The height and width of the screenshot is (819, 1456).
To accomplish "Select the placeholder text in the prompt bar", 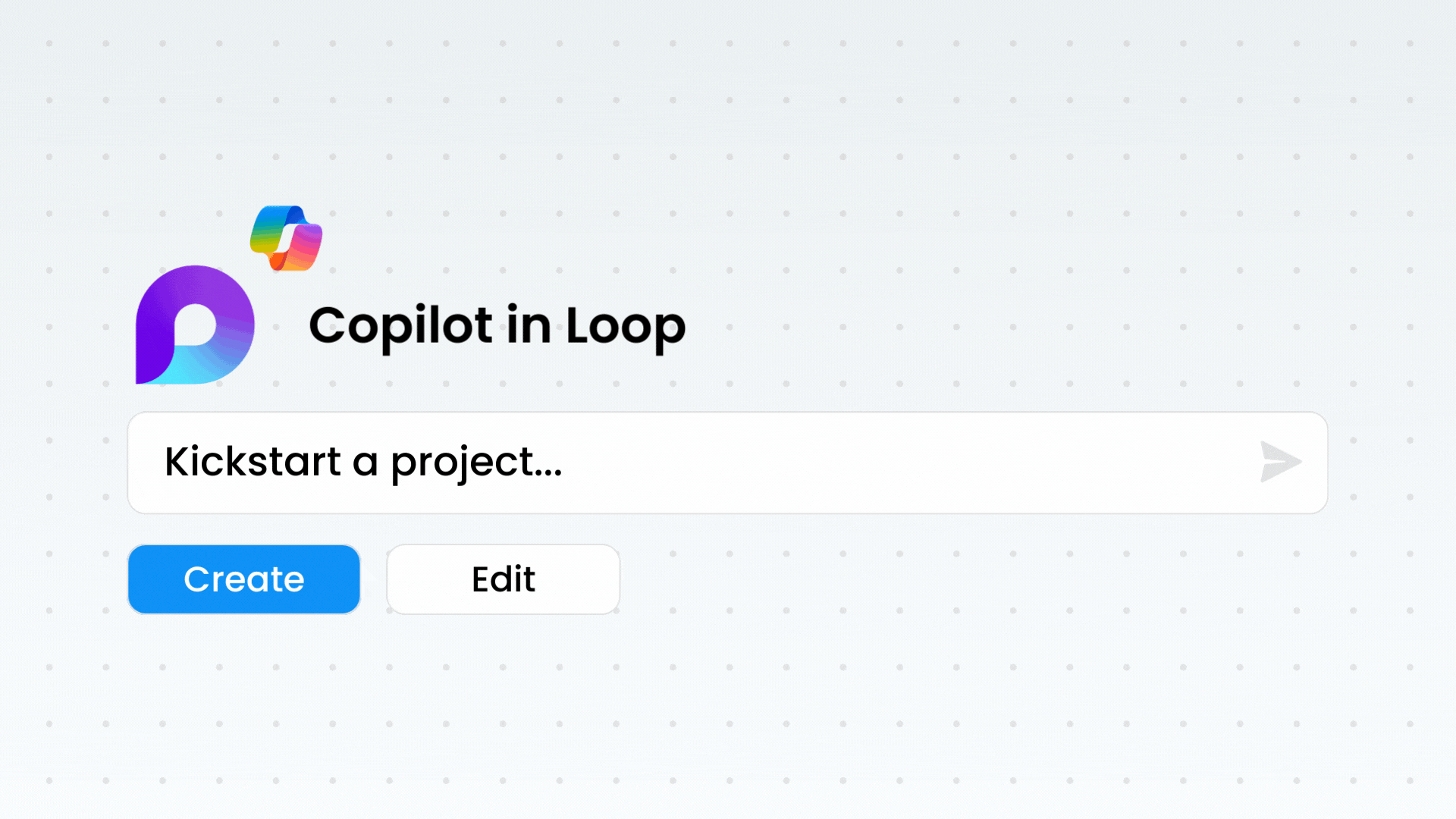I will click(362, 463).
